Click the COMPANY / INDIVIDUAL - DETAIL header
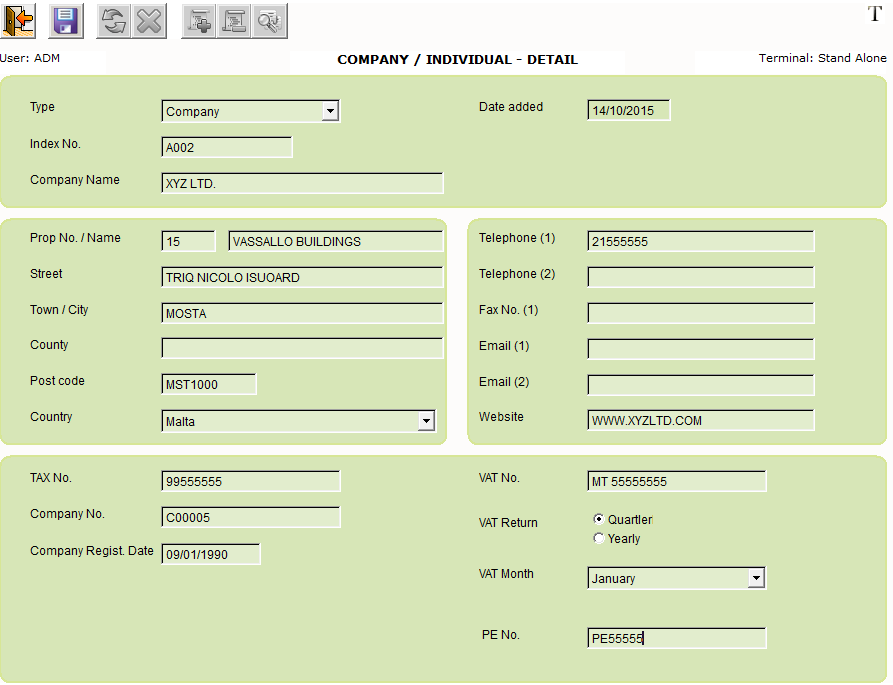893x685 pixels. 457,59
